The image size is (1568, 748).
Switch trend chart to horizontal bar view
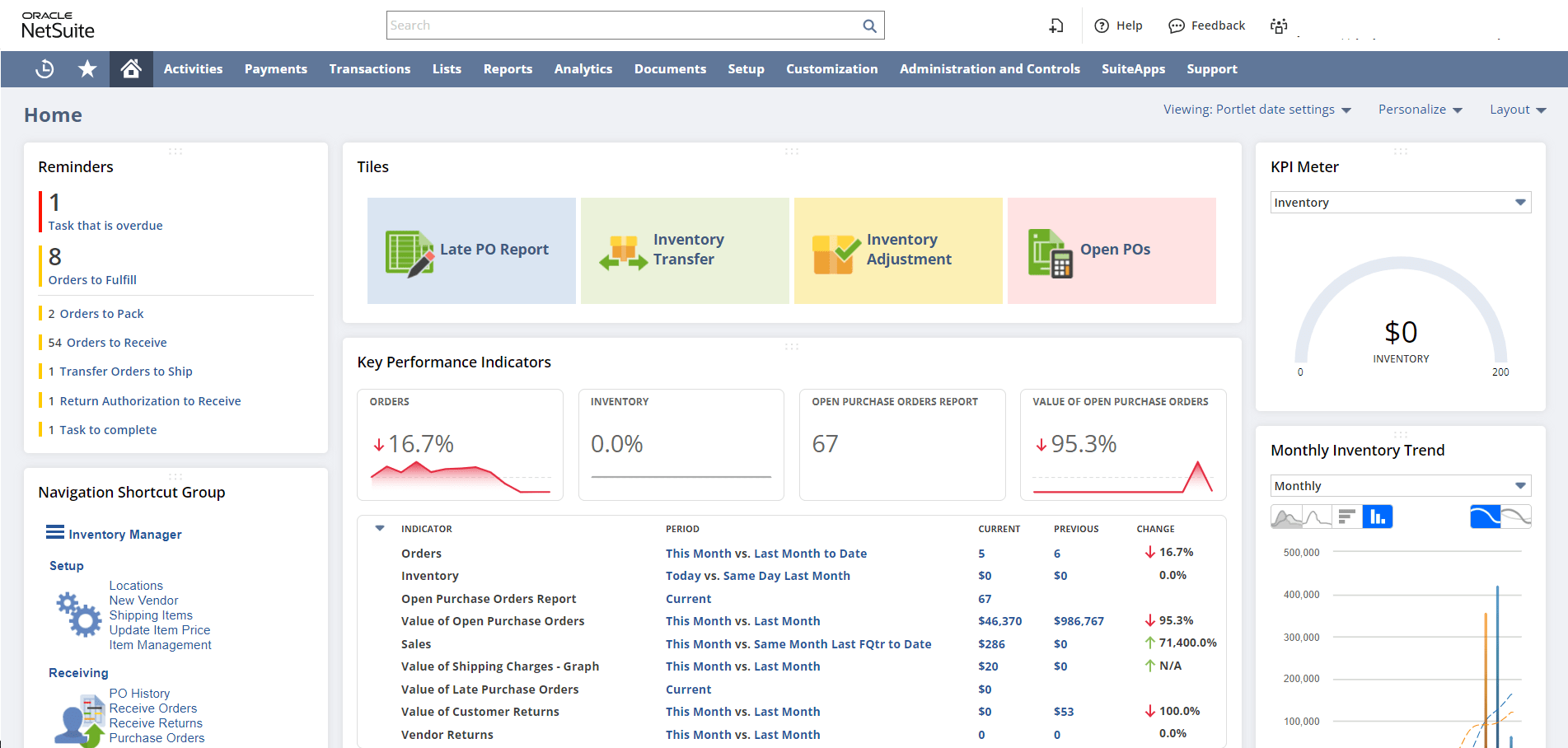tap(1347, 517)
